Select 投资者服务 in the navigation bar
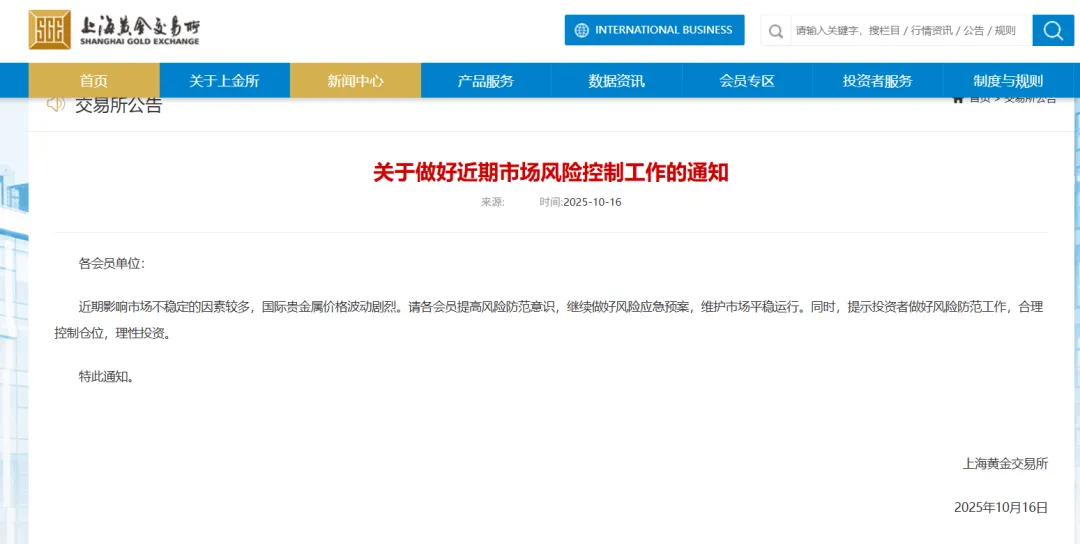The image size is (1080, 544). (877, 81)
